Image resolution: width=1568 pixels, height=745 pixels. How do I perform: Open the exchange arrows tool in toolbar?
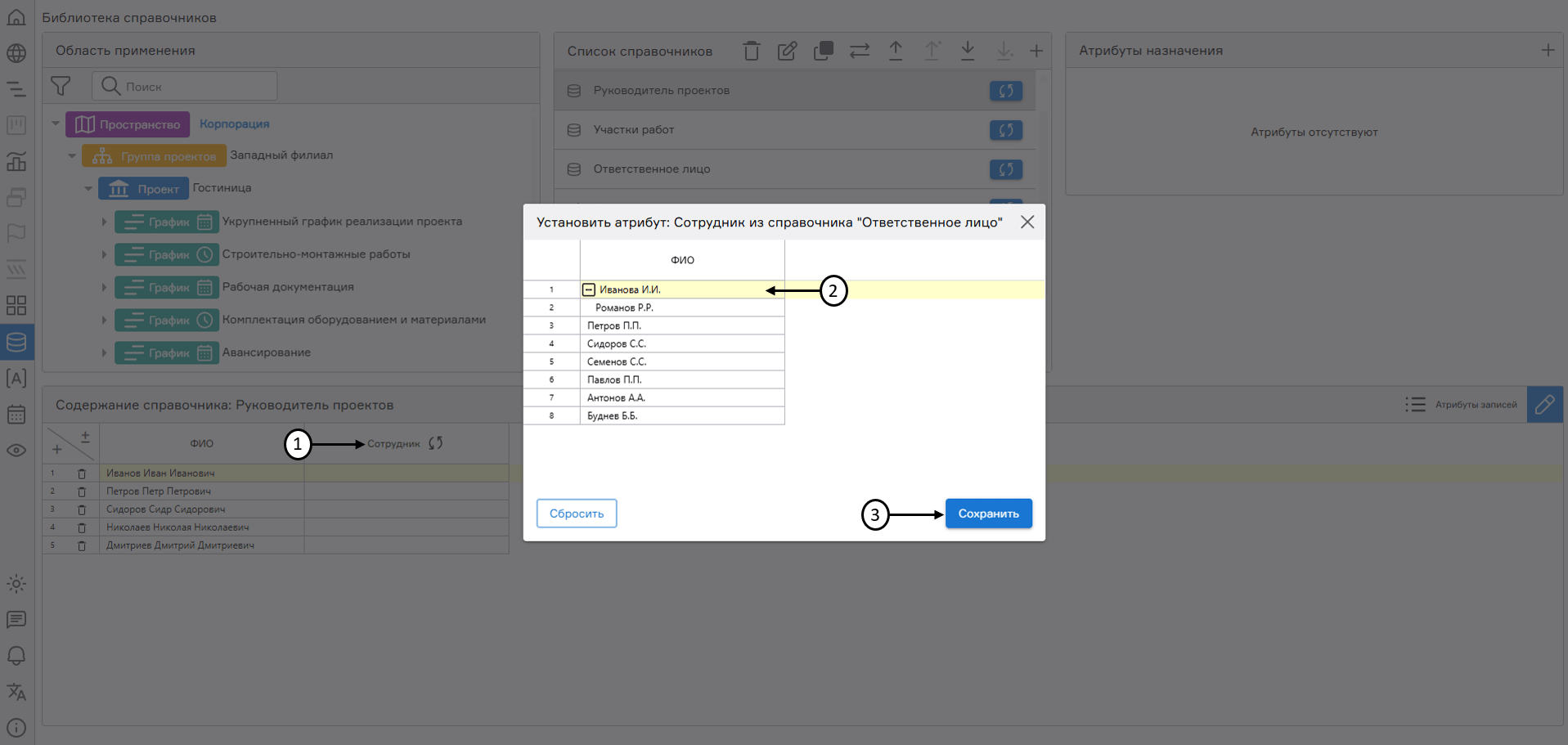[x=859, y=50]
